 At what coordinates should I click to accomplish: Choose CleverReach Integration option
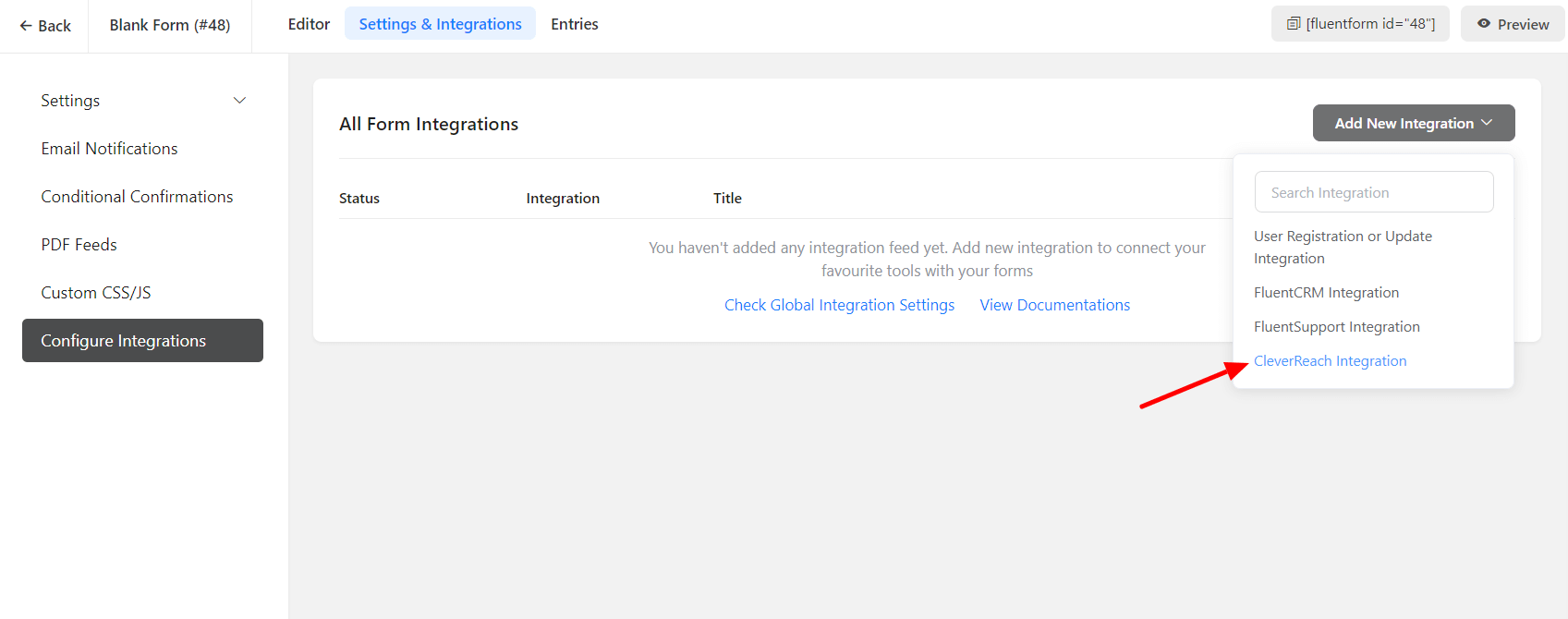[x=1330, y=361]
